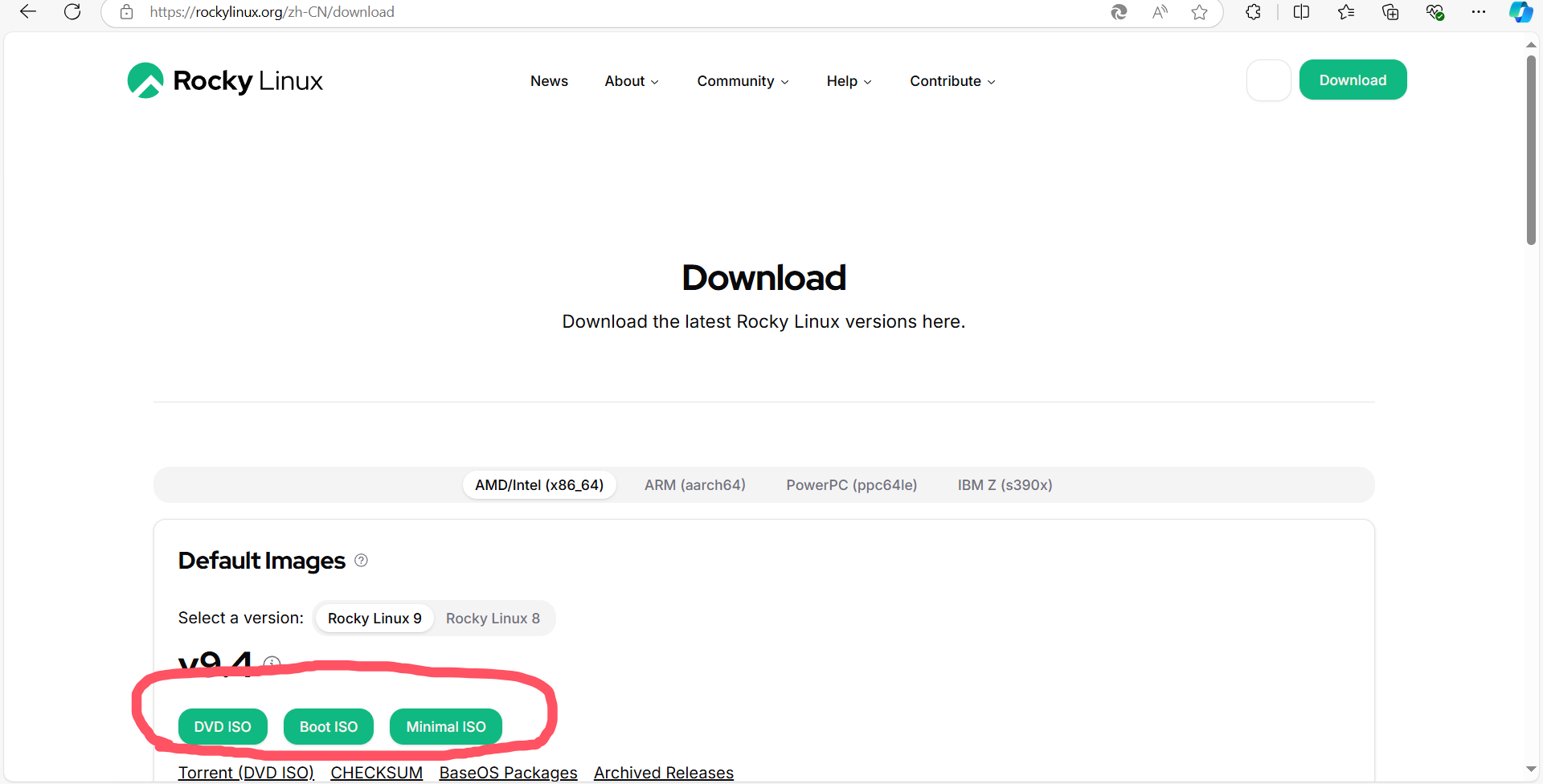Download the Boot ISO
The height and width of the screenshot is (784, 1543).
329,727
